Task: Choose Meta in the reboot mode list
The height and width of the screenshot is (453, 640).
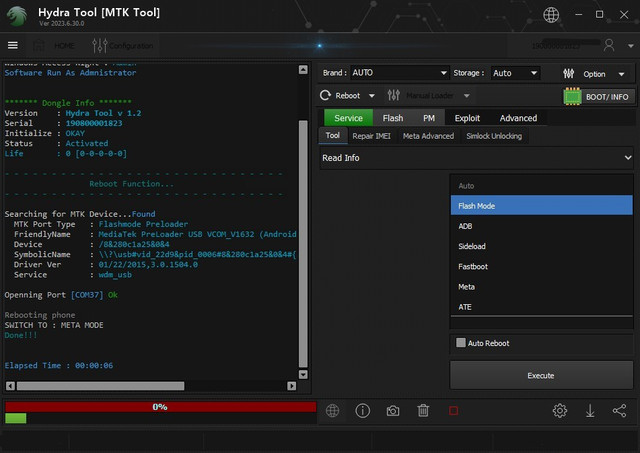Action: [x=542, y=286]
